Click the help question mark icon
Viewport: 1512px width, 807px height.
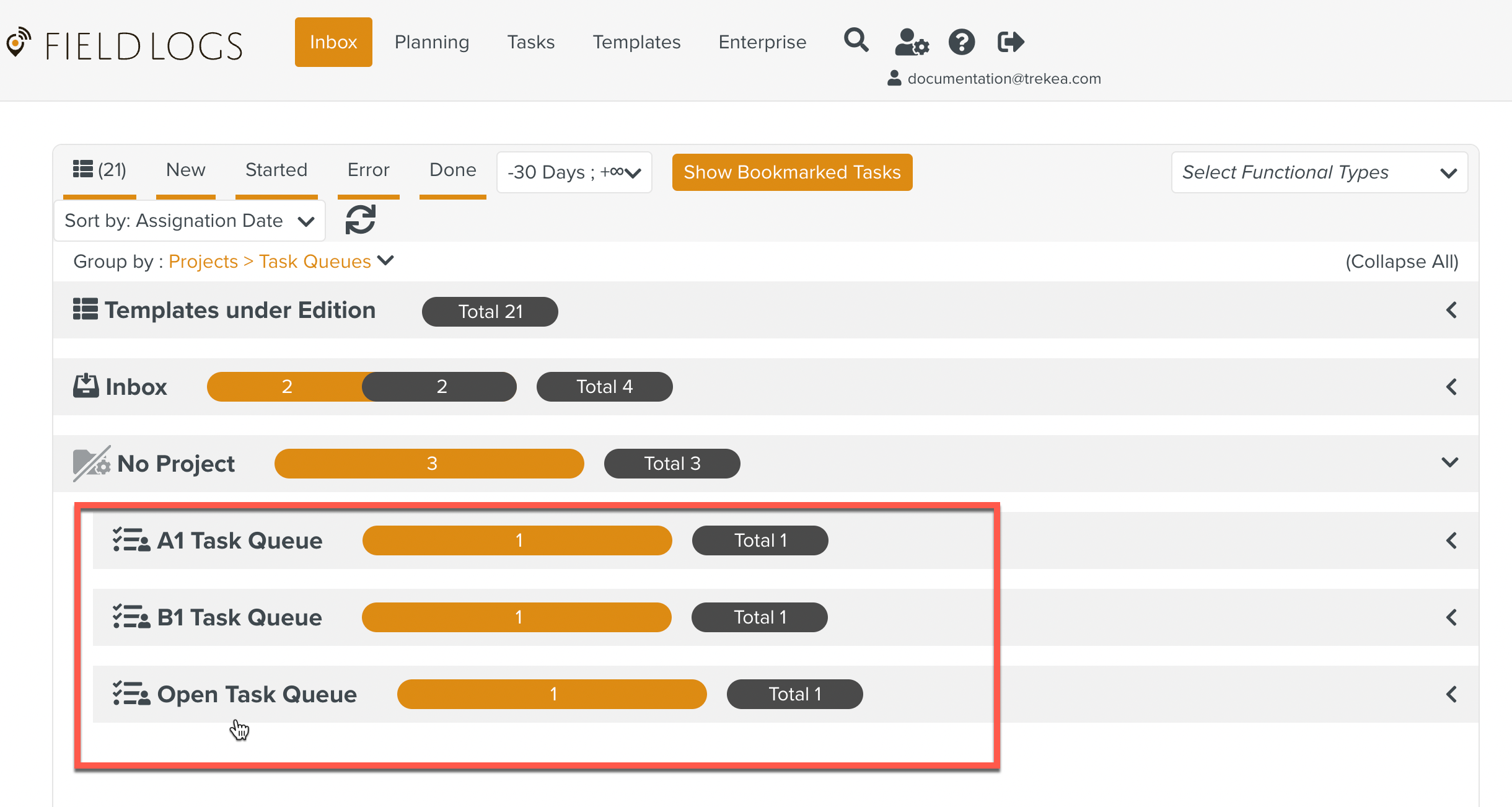coord(961,42)
